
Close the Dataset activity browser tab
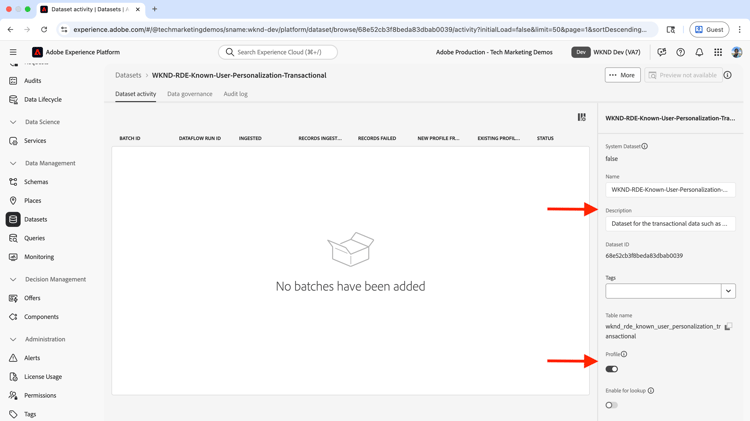click(138, 9)
